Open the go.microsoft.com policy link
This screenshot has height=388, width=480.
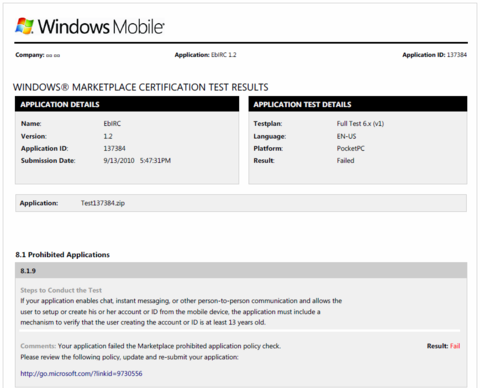pos(81,373)
